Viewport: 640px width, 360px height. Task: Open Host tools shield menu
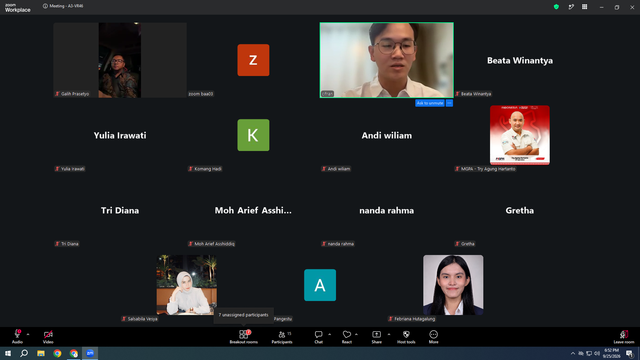tap(406, 336)
